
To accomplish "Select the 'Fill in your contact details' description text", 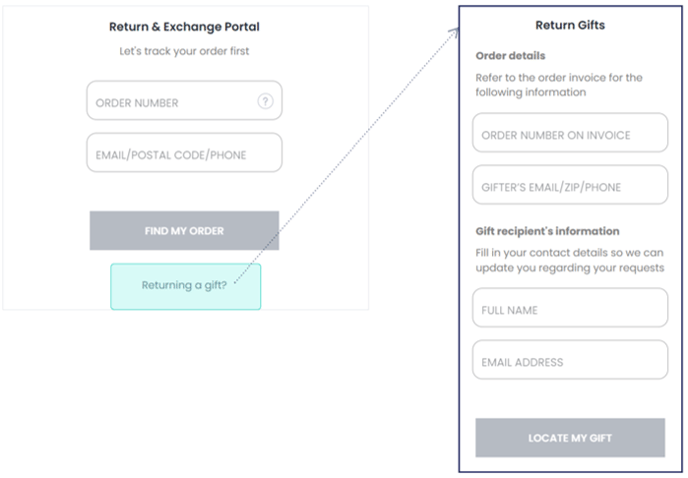I will 570,260.
